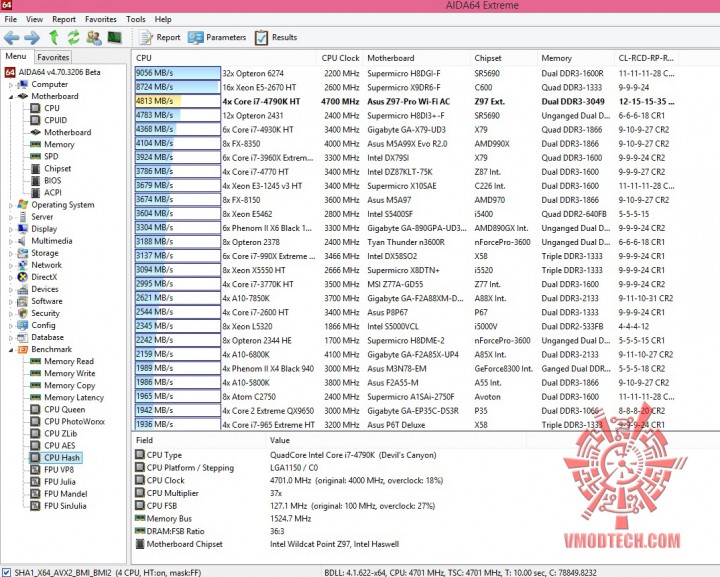Open the Tools menu

coord(135,19)
